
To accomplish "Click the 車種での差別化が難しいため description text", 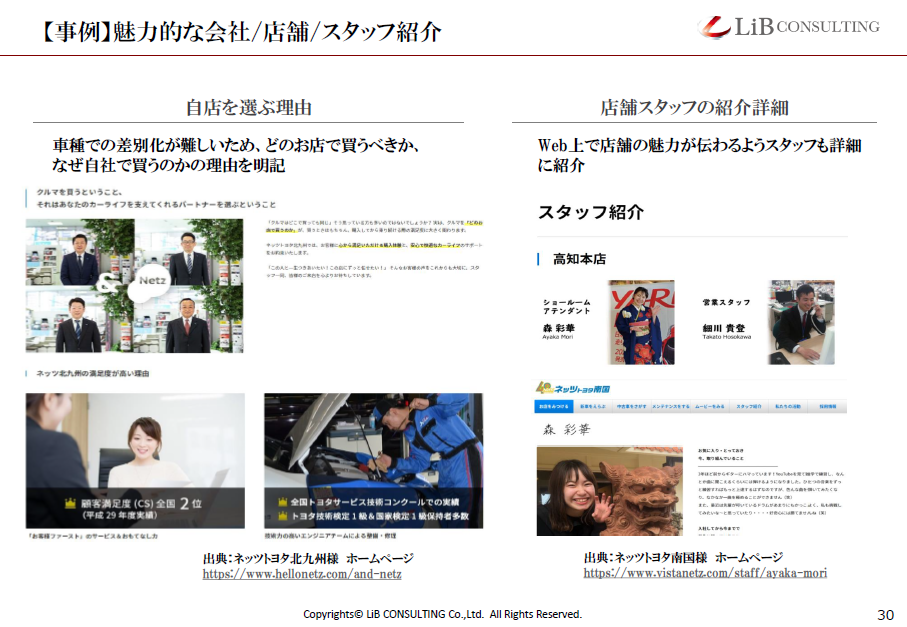I will point(235,155).
